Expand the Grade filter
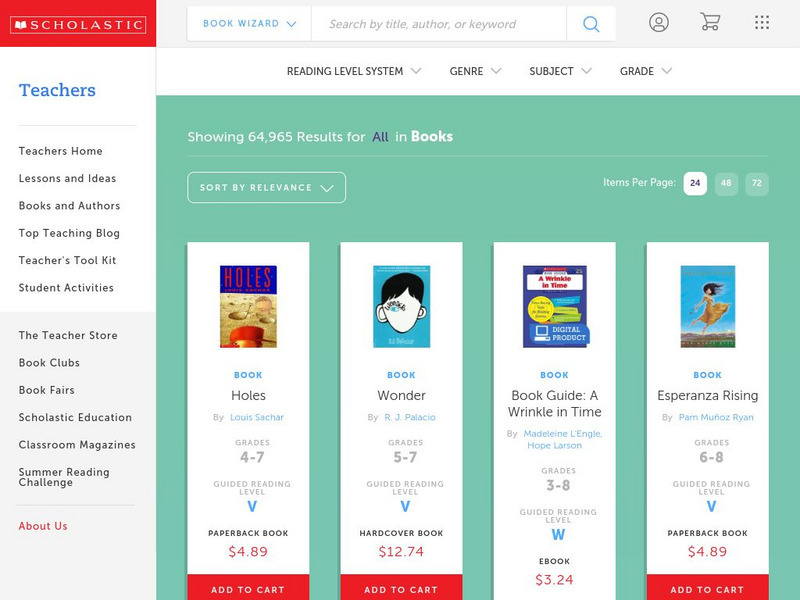 [645, 71]
